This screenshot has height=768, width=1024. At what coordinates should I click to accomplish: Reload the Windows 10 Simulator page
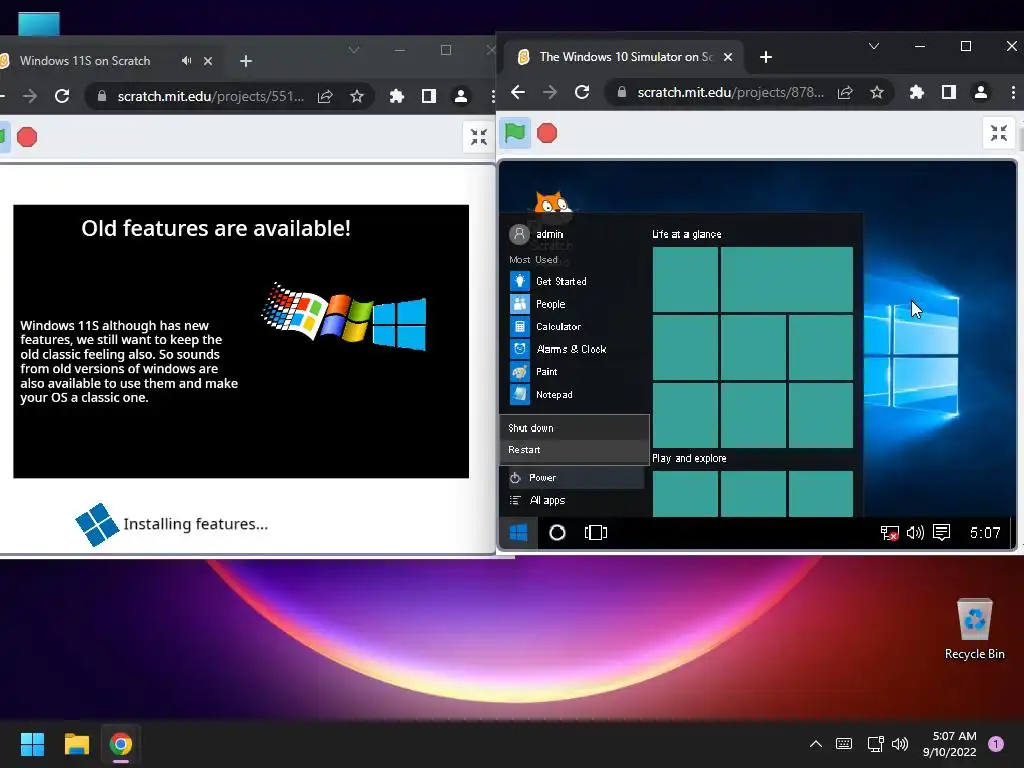click(x=582, y=92)
